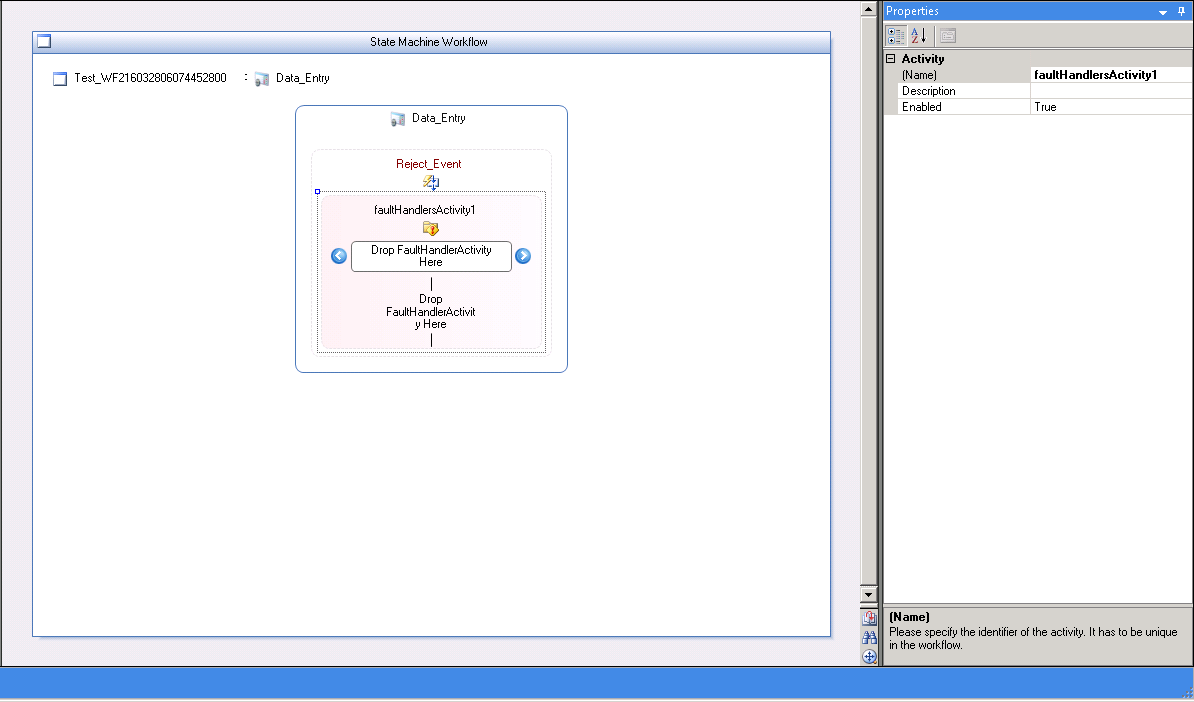
Task: Open the Property Pages toolbar icon
Action: (947, 36)
